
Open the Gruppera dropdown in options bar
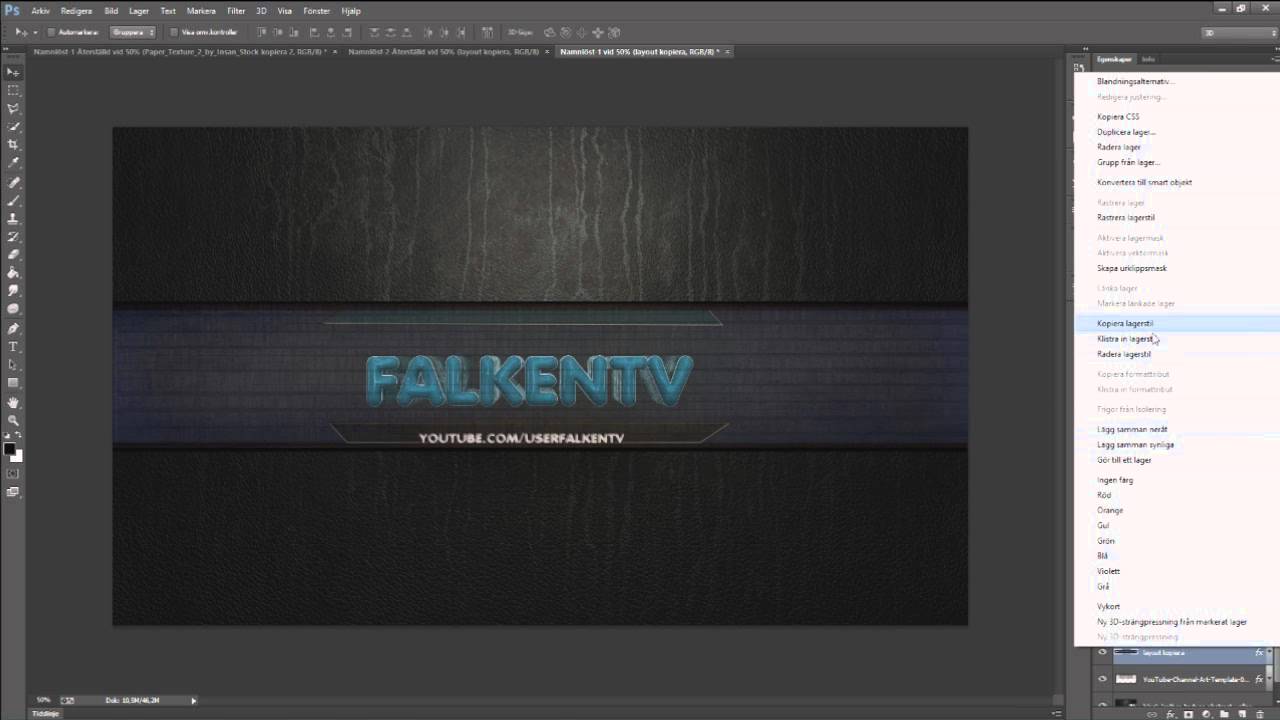tap(132, 32)
